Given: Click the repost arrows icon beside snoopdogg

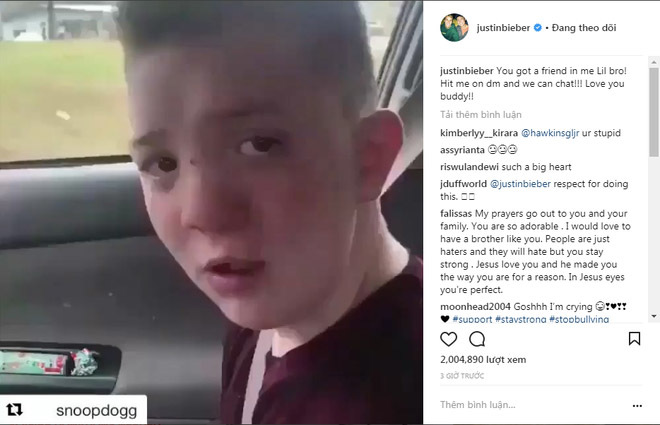Looking at the screenshot, I should point(15,409).
